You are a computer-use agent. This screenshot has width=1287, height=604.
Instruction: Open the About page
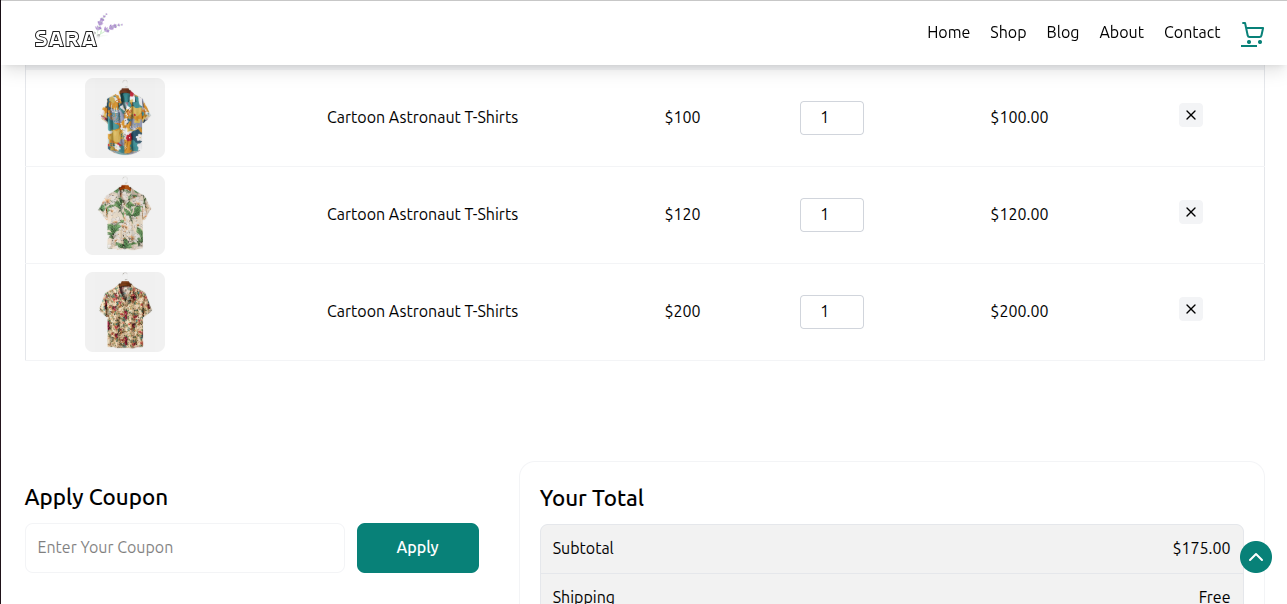click(x=1121, y=32)
